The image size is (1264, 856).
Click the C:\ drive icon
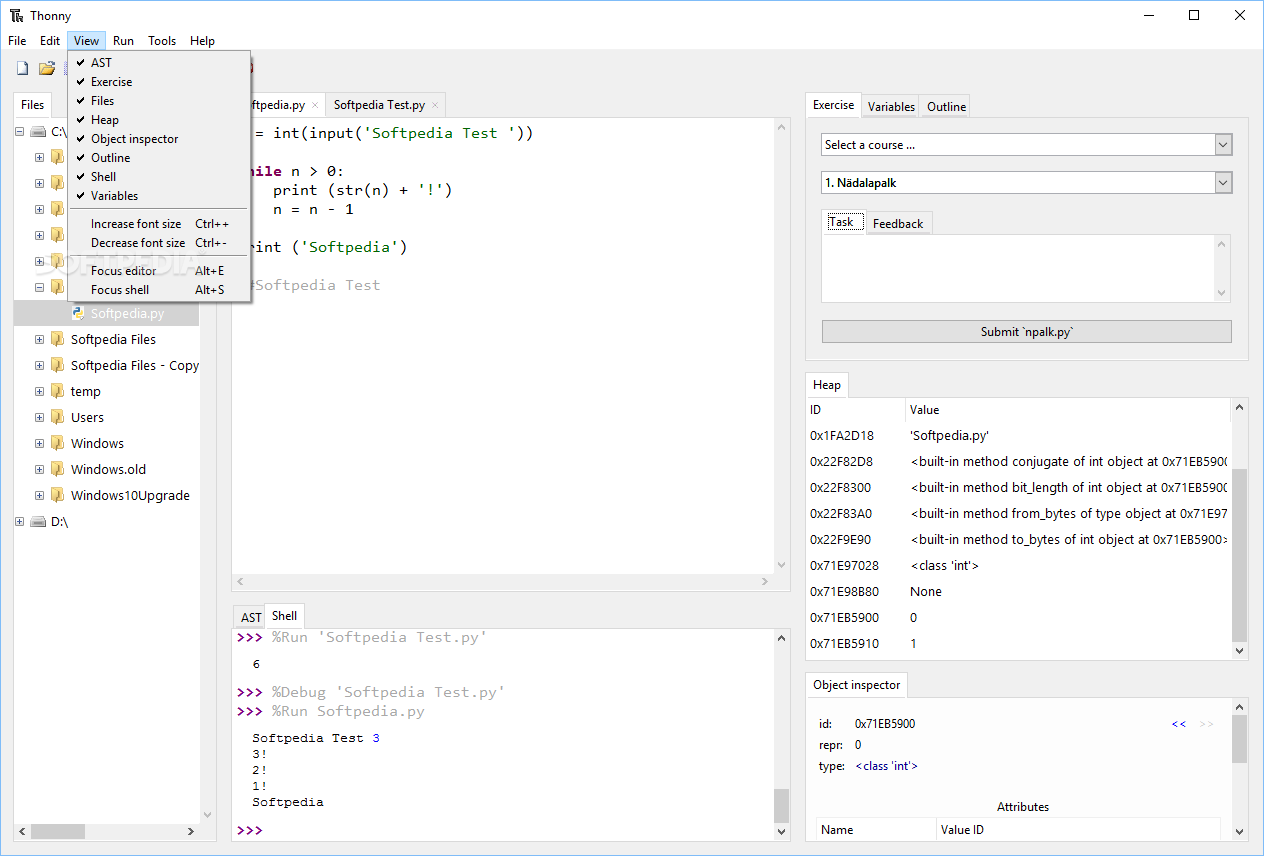pos(38,131)
